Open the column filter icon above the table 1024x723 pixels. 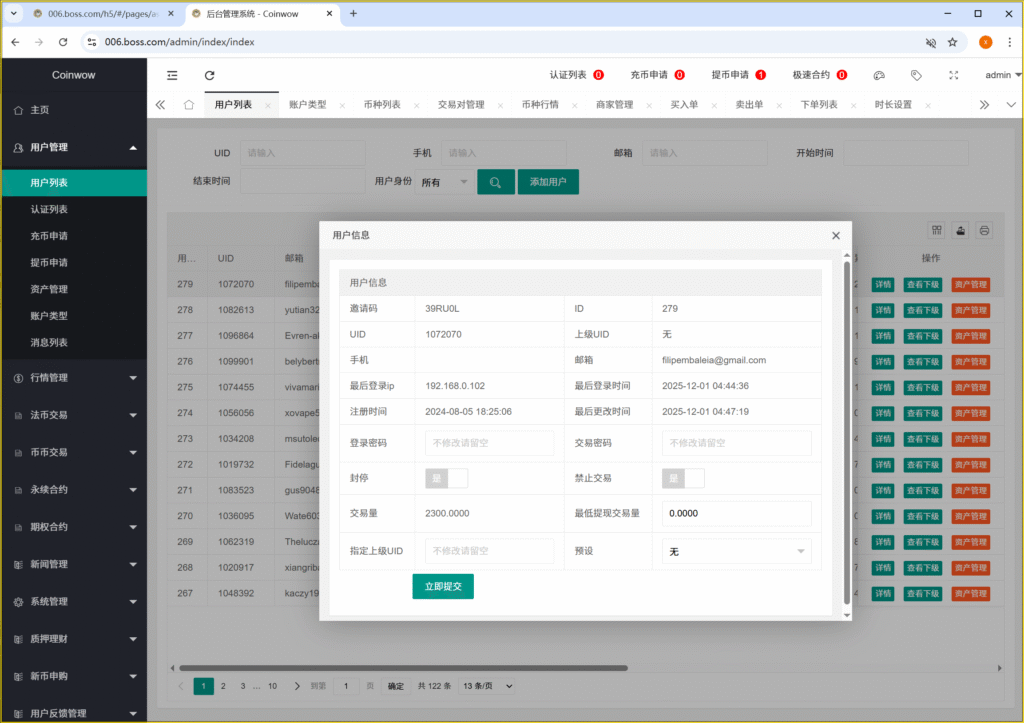[937, 230]
